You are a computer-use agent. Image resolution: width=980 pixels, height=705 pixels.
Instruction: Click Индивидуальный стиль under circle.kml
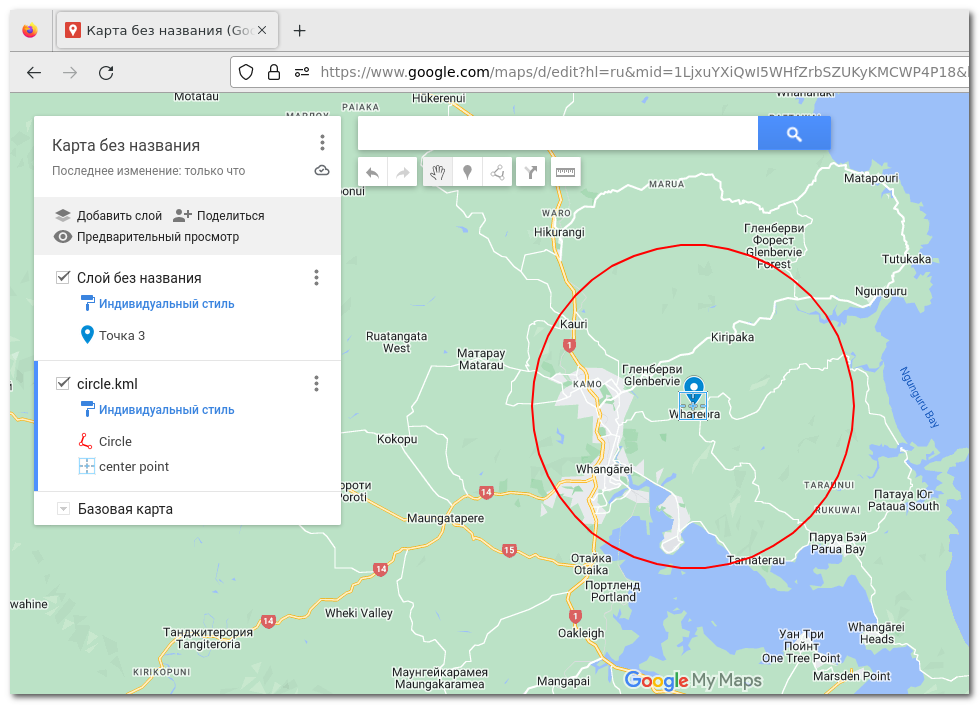[x=166, y=410]
